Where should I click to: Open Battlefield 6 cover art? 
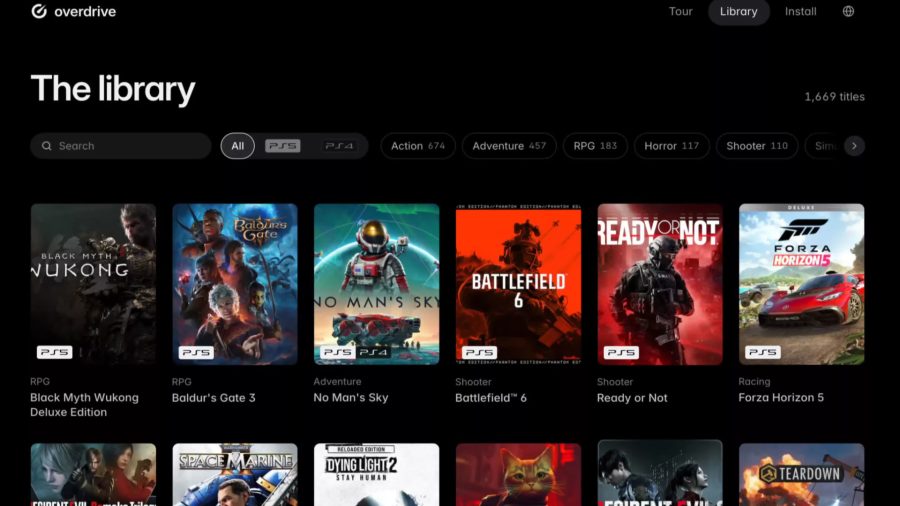[518, 284]
